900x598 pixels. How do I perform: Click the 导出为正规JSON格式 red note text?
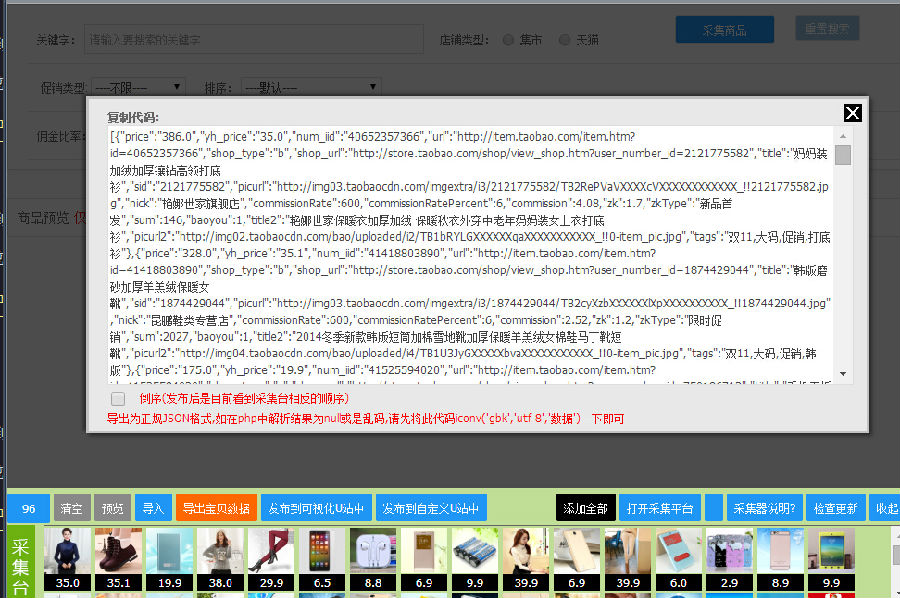pos(365,418)
